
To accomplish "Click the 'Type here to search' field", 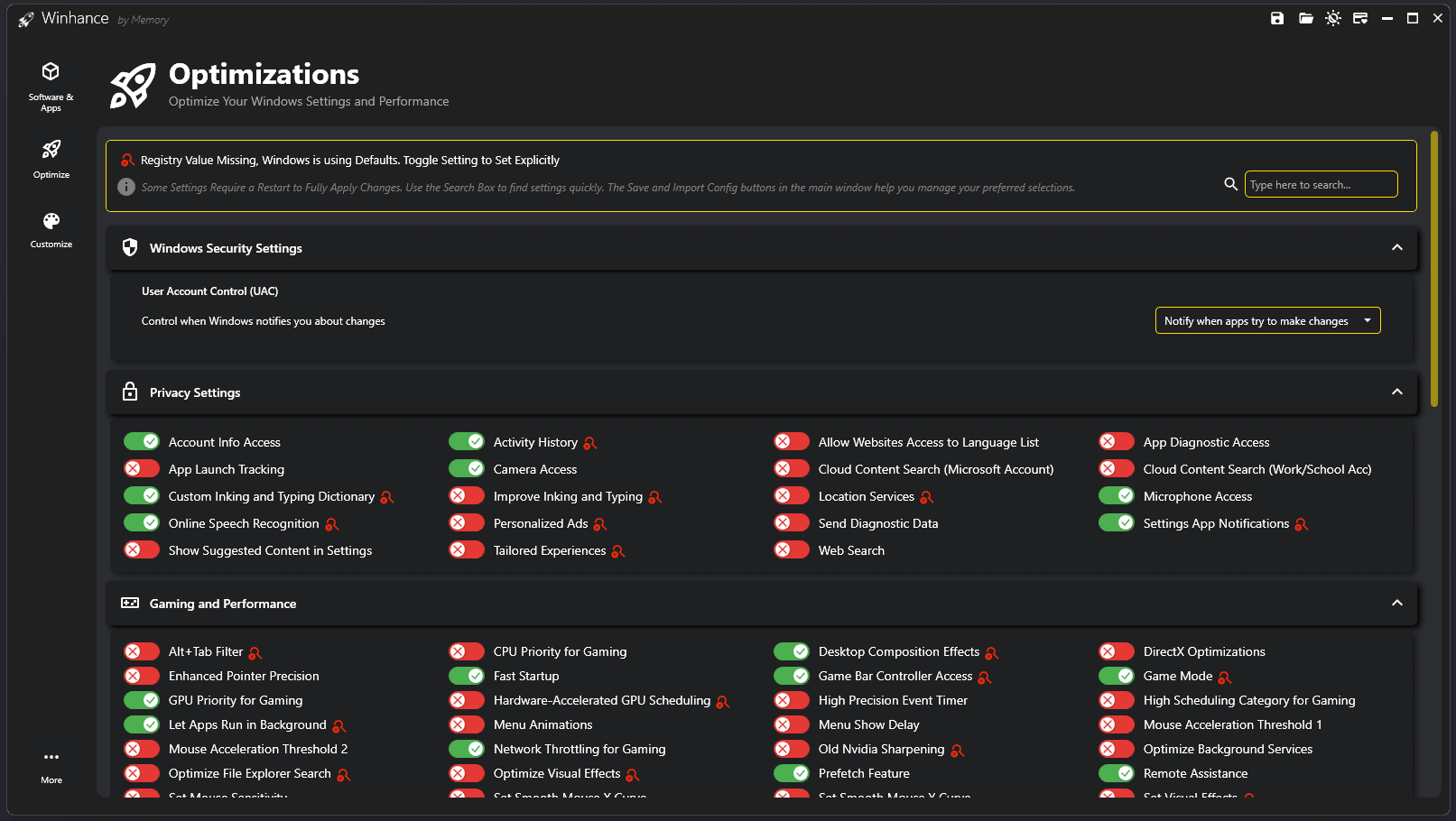I will click(x=1321, y=184).
